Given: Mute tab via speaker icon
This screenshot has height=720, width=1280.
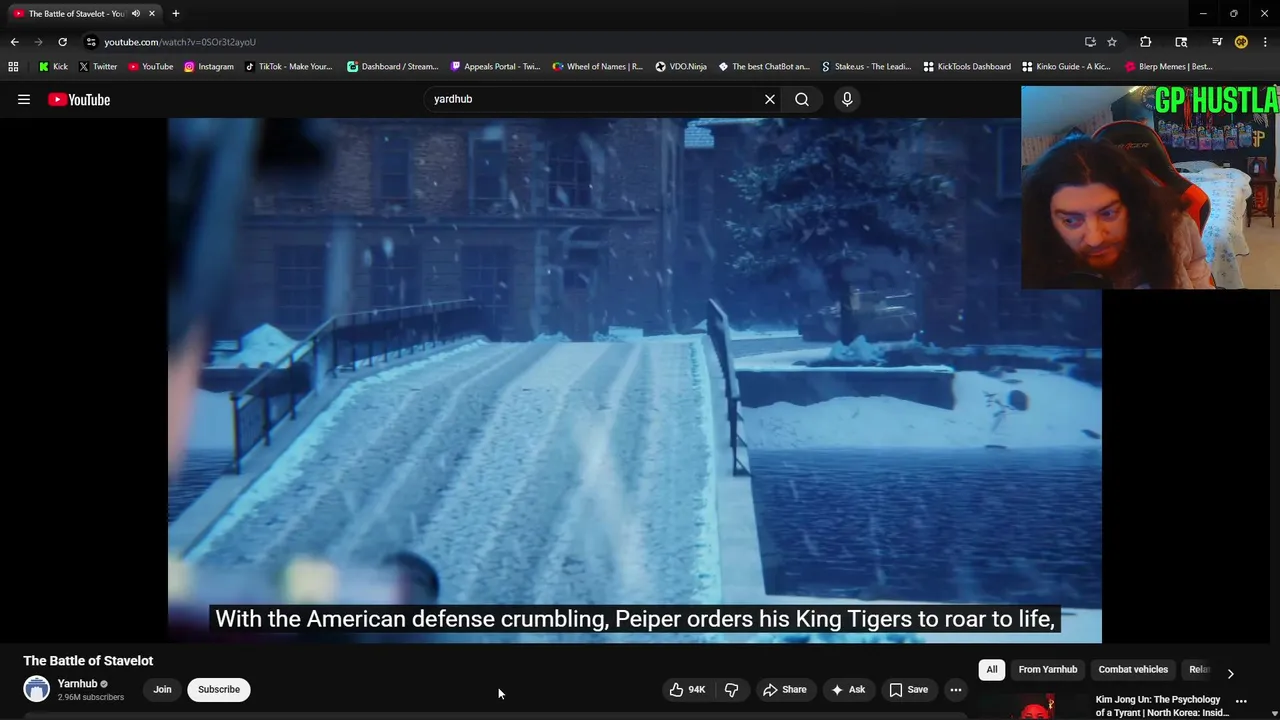Looking at the screenshot, I should pos(136,14).
